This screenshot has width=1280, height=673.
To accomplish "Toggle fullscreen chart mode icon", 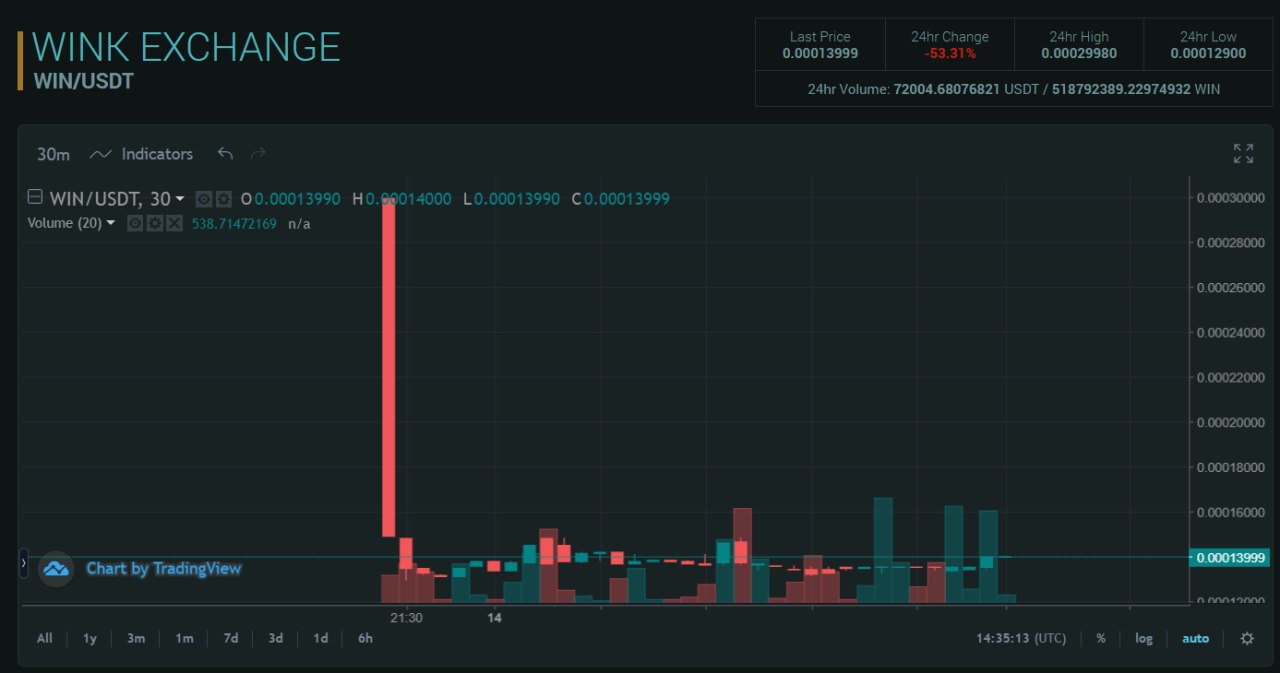I will (x=1243, y=154).
